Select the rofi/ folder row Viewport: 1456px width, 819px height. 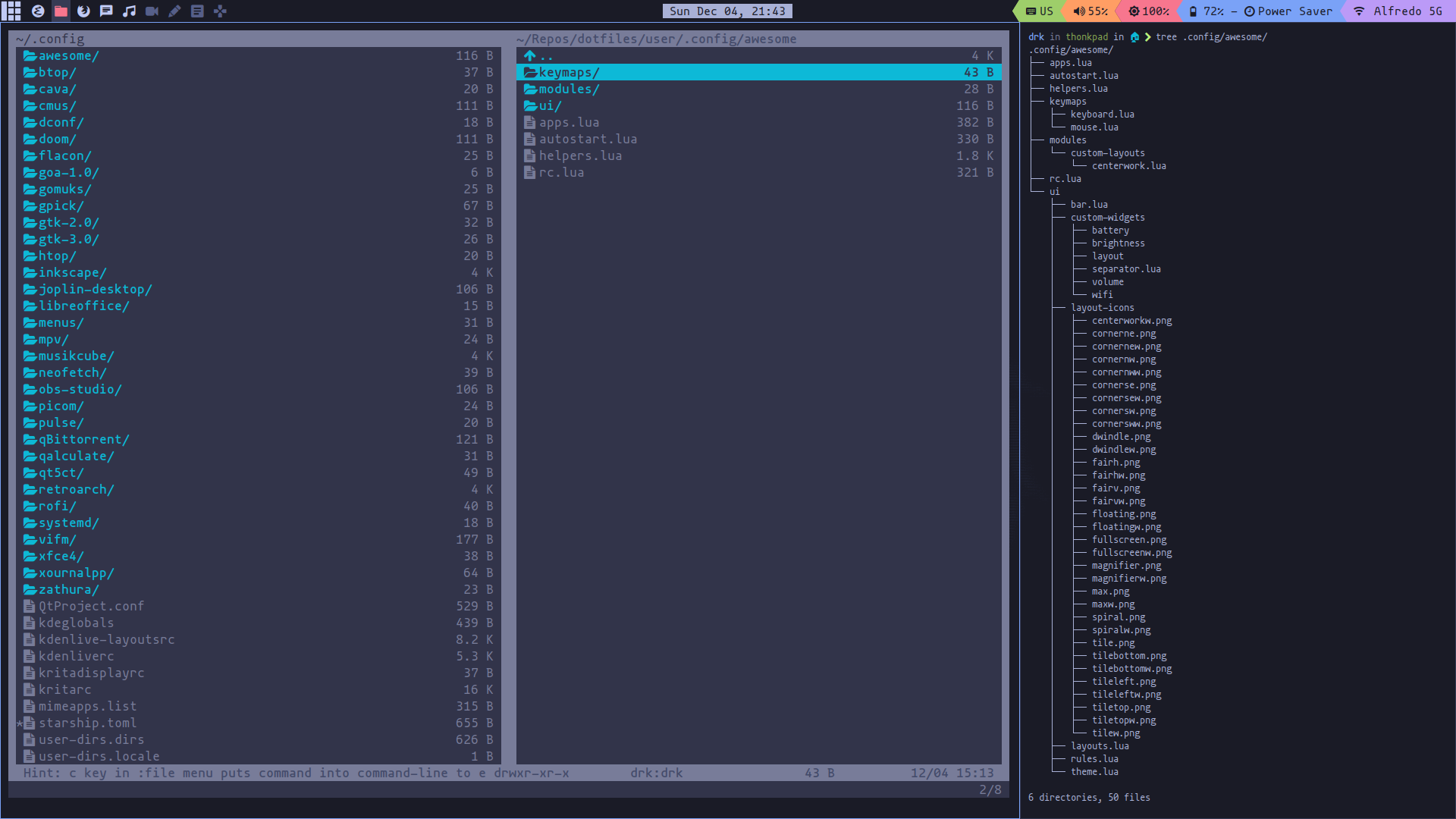(x=259, y=506)
